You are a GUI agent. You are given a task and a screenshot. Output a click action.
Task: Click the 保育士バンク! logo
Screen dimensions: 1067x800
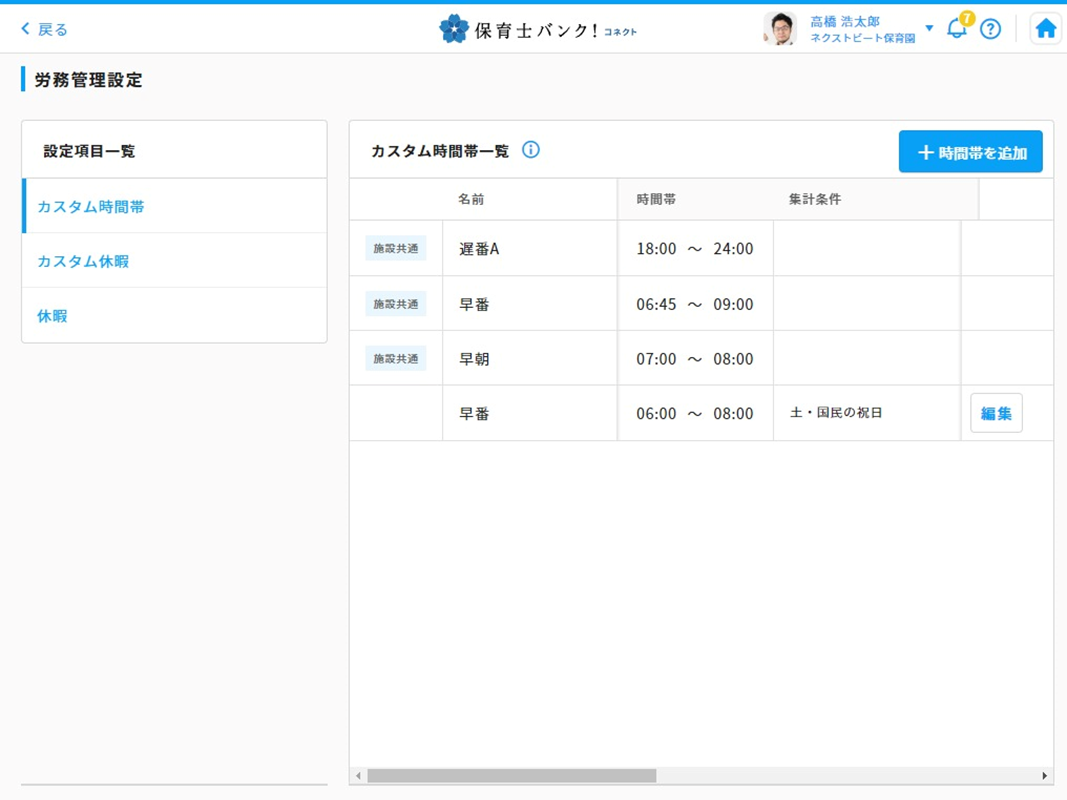[538, 29]
